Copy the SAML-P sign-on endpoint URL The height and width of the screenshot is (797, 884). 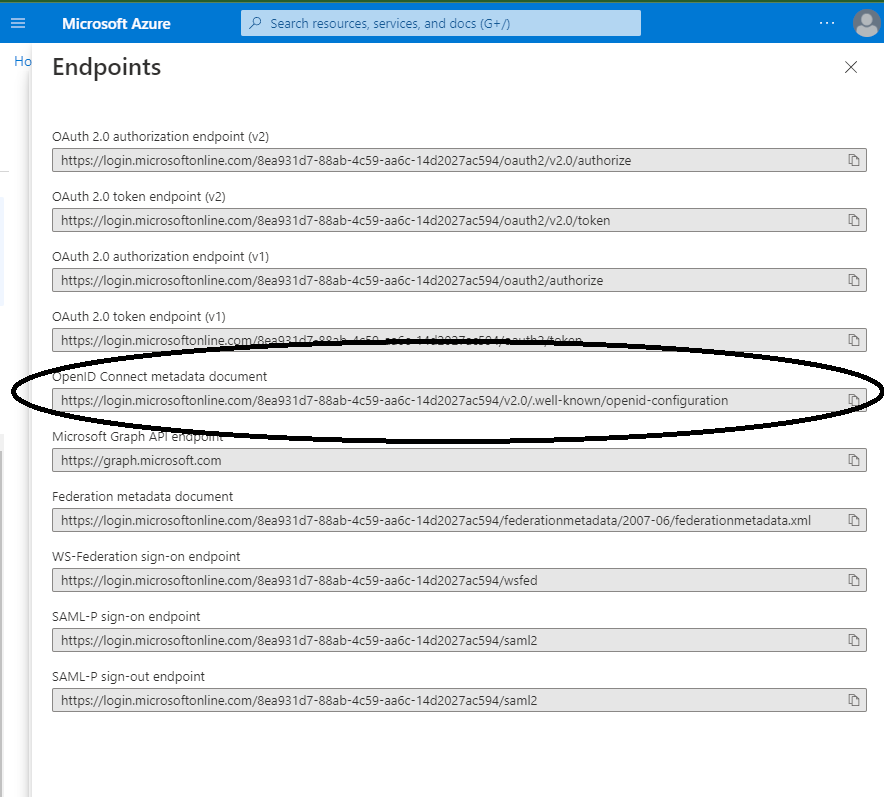pos(854,640)
